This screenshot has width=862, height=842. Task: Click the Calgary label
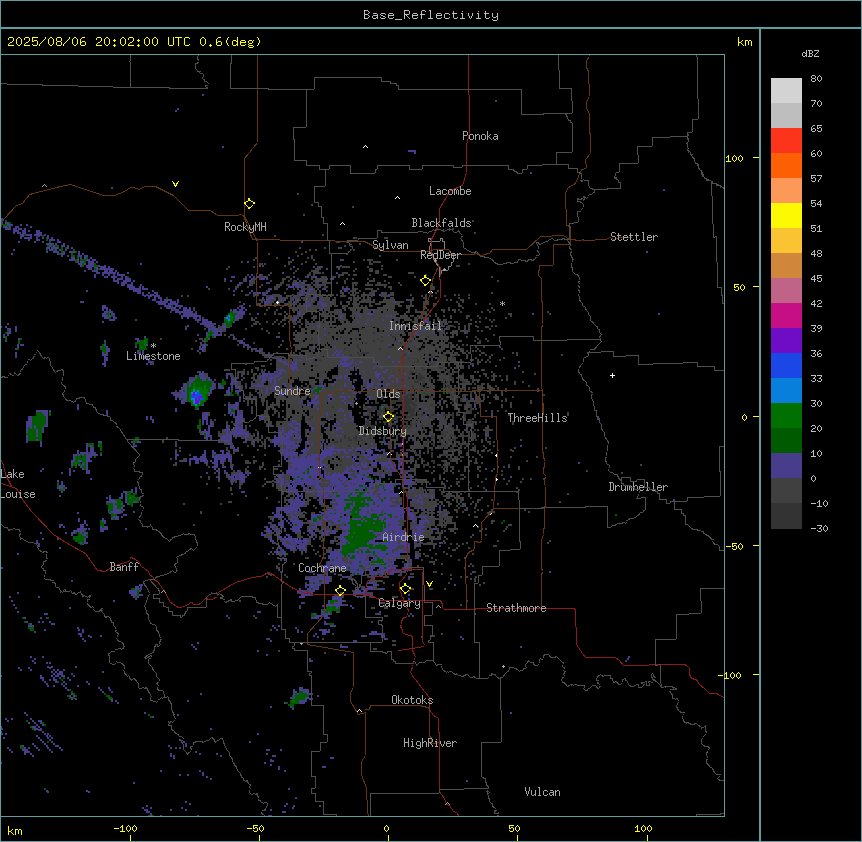tap(399, 603)
